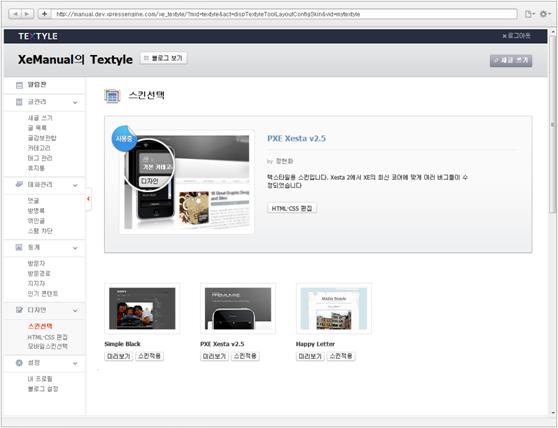Collapse the 글관리 sidebar section chevron
The width and height of the screenshot is (558, 428).
tap(75, 102)
